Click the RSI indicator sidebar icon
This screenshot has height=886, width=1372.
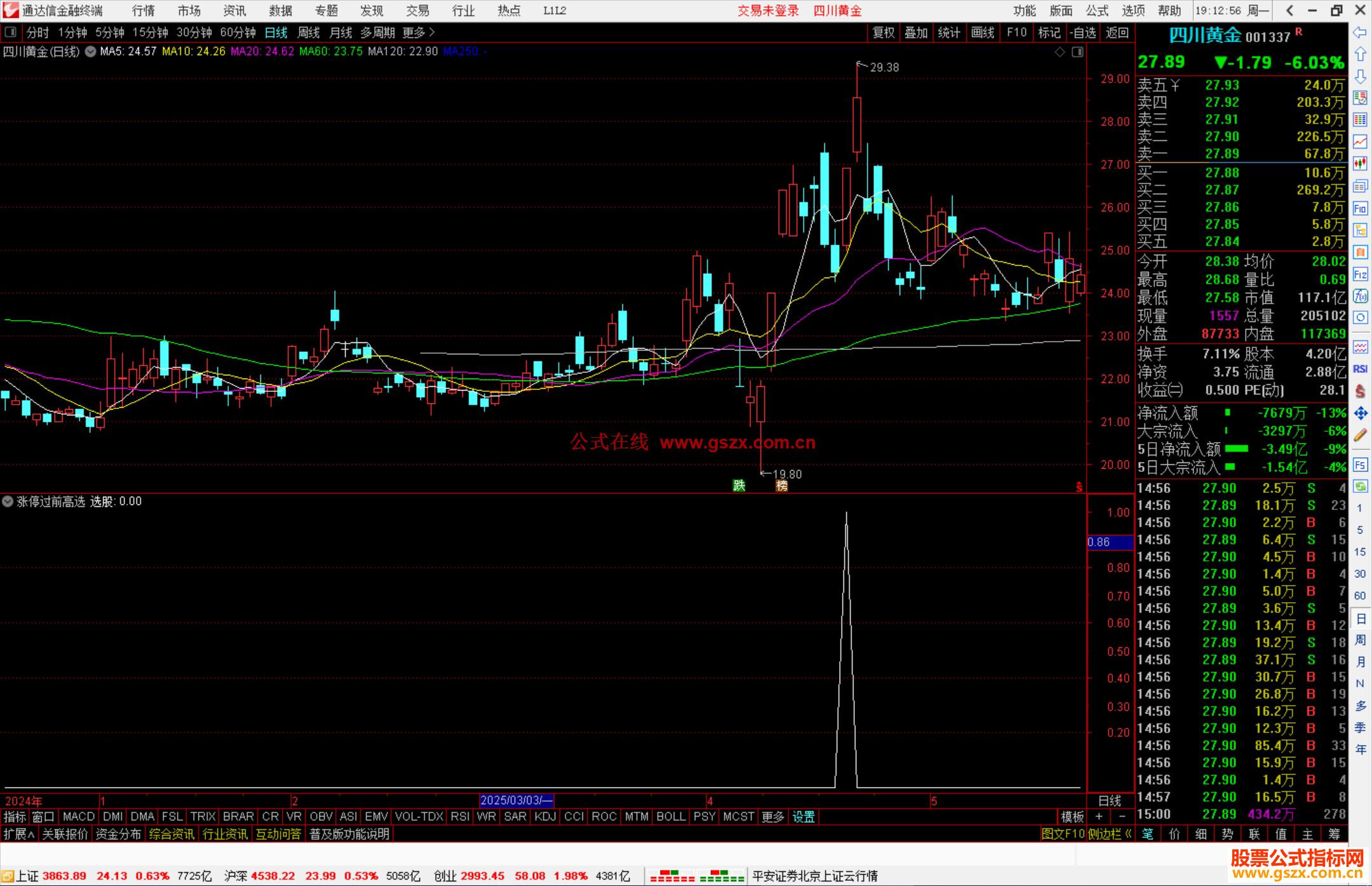(x=1360, y=369)
